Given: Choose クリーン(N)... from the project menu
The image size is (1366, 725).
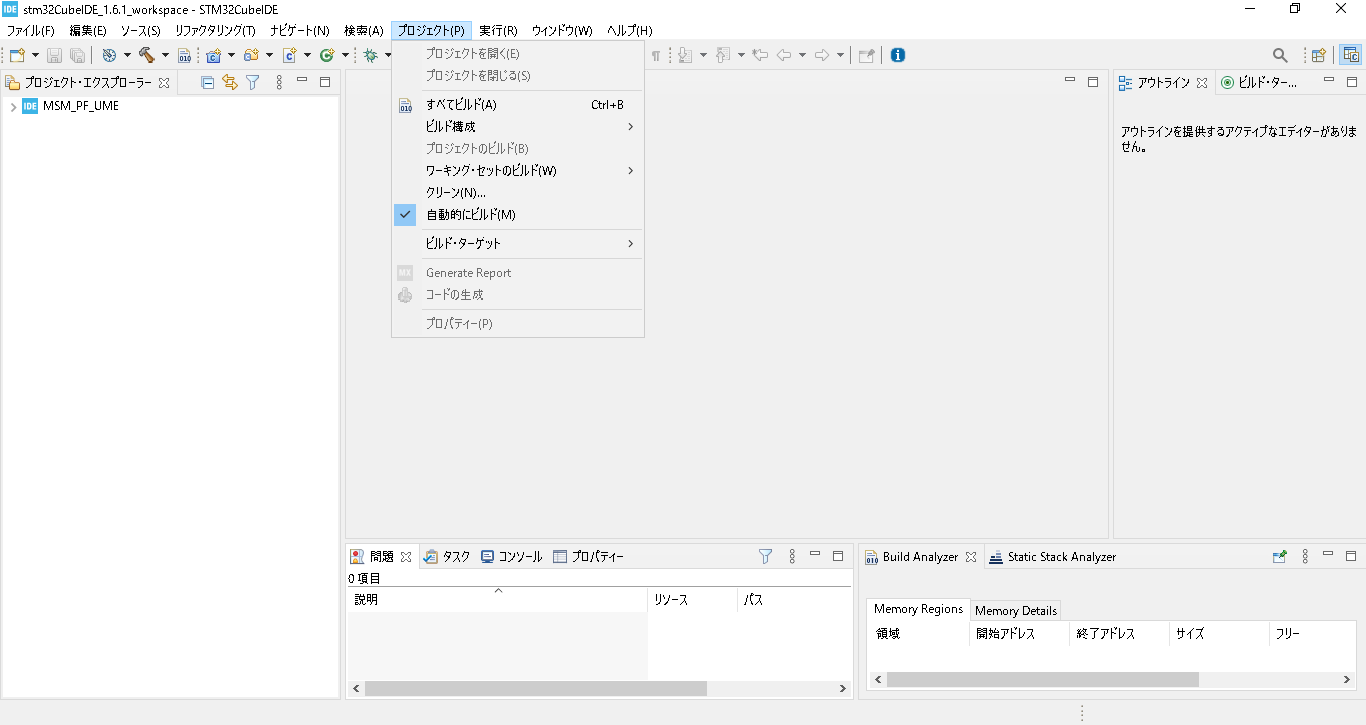Looking at the screenshot, I should tap(518, 193).
